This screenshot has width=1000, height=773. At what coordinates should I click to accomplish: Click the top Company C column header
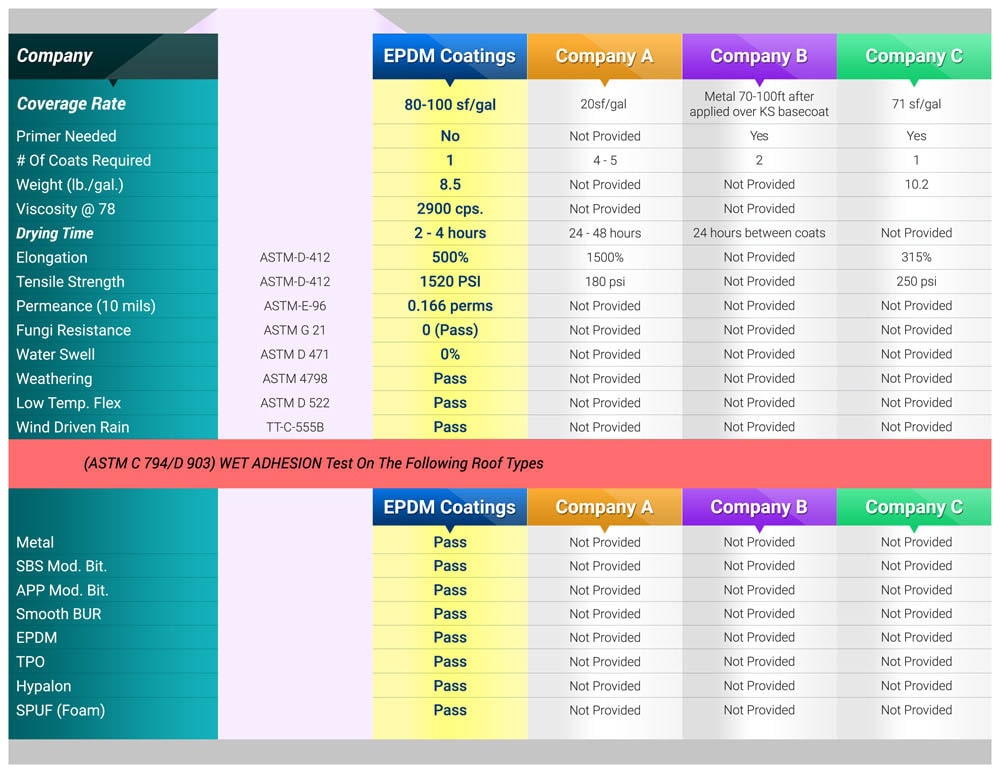pyautogui.click(x=914, y=56)
